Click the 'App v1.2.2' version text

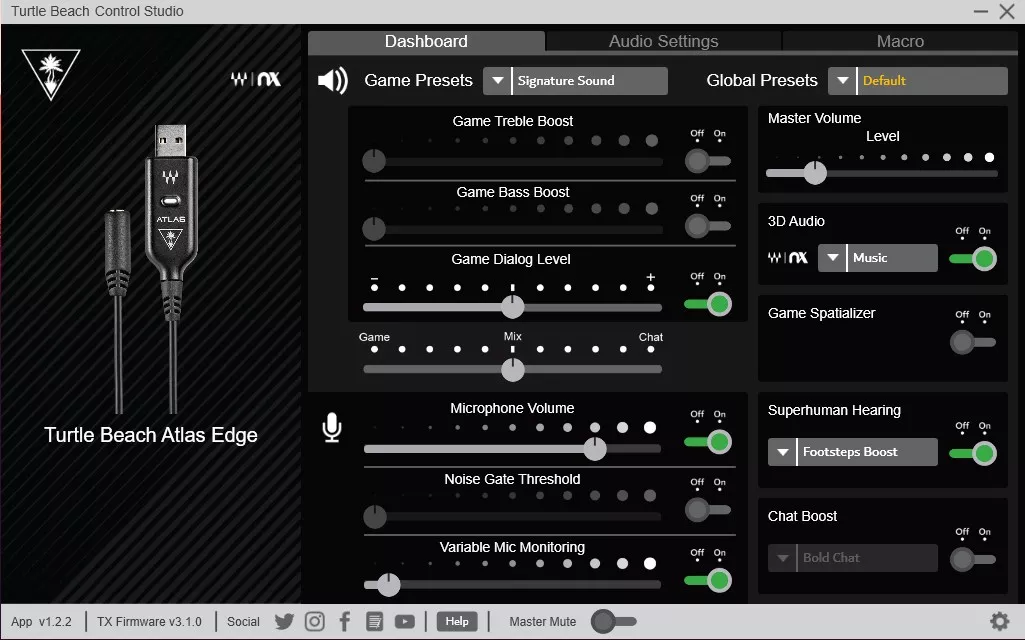41,622
